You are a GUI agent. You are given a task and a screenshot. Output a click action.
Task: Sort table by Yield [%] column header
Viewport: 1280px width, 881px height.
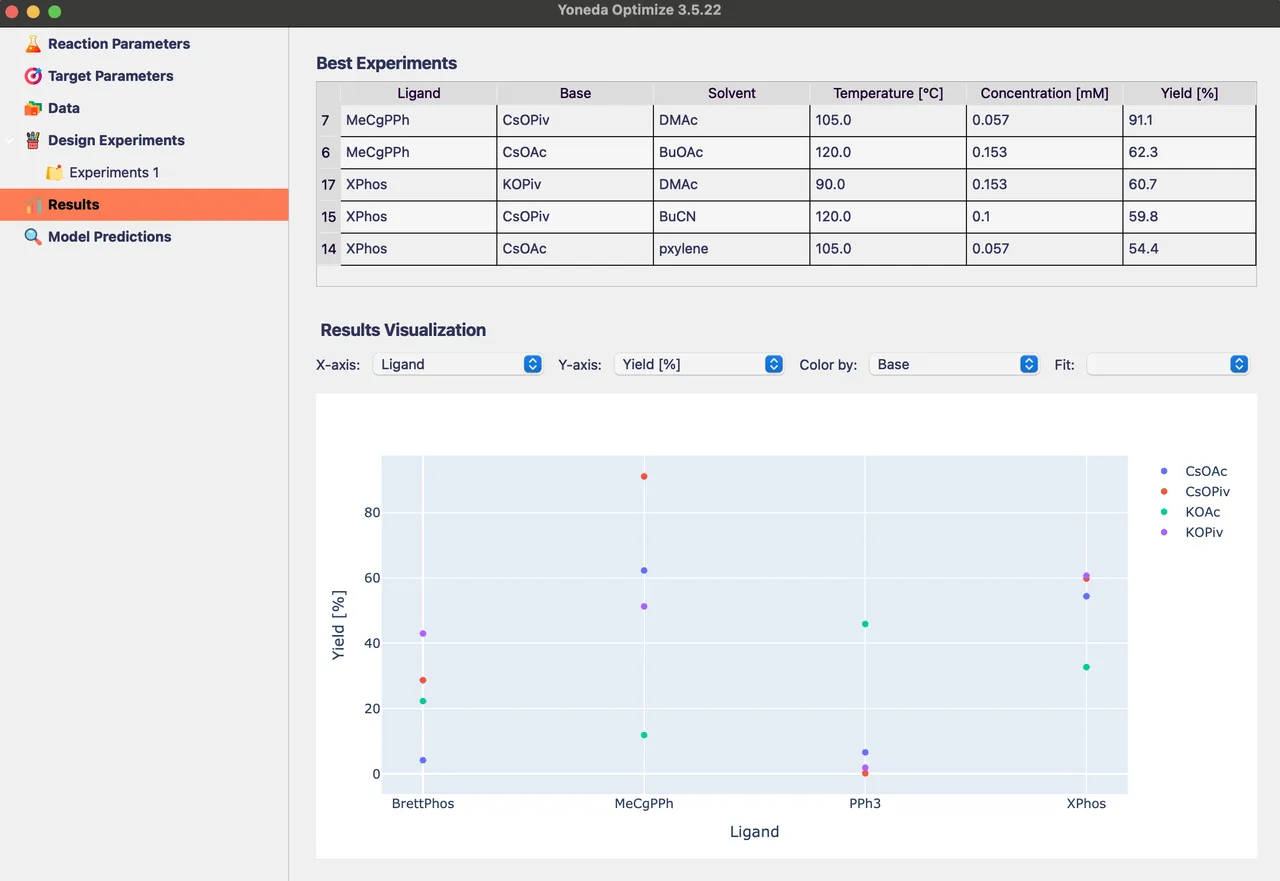pyautogui.click(x=1189, y=93)
